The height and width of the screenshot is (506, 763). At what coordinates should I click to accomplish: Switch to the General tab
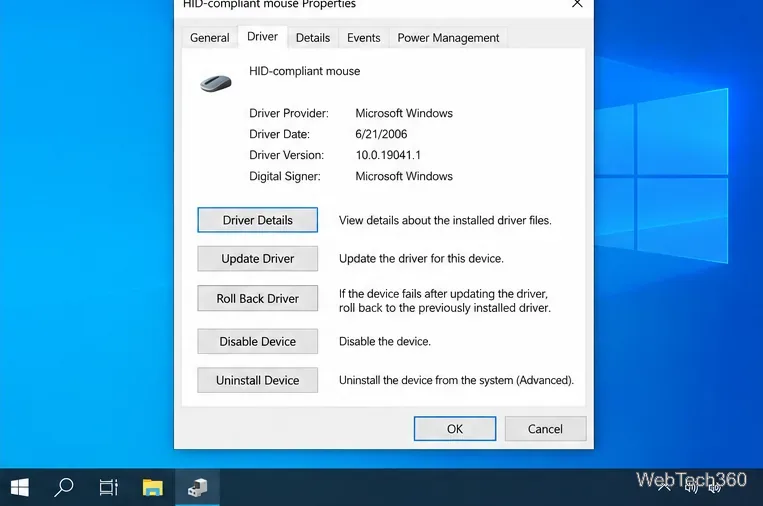click(210, 37)
